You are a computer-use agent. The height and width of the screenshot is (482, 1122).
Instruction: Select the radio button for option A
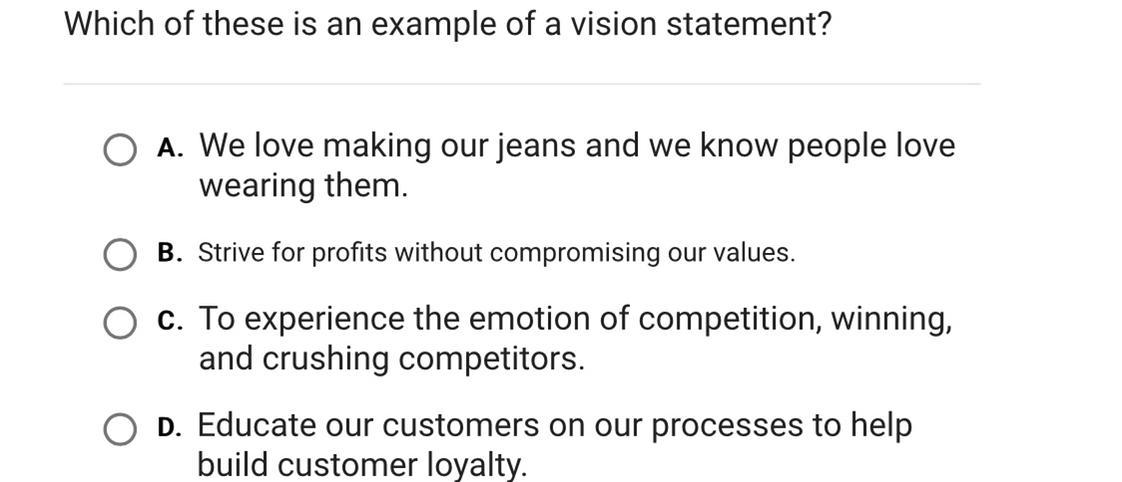[119, 150]
